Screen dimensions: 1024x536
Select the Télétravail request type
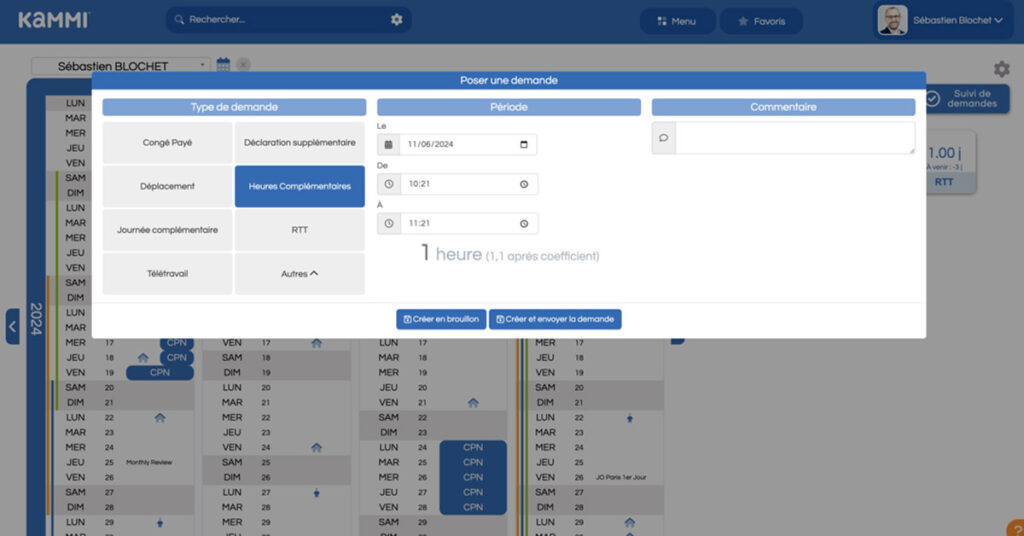(x=167, y=273)
